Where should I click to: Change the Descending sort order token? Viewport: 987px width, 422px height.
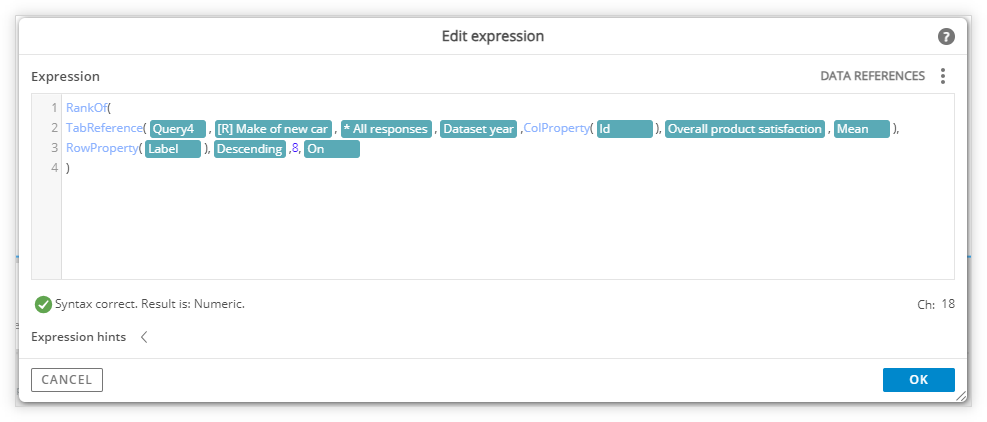click(250, 149)
